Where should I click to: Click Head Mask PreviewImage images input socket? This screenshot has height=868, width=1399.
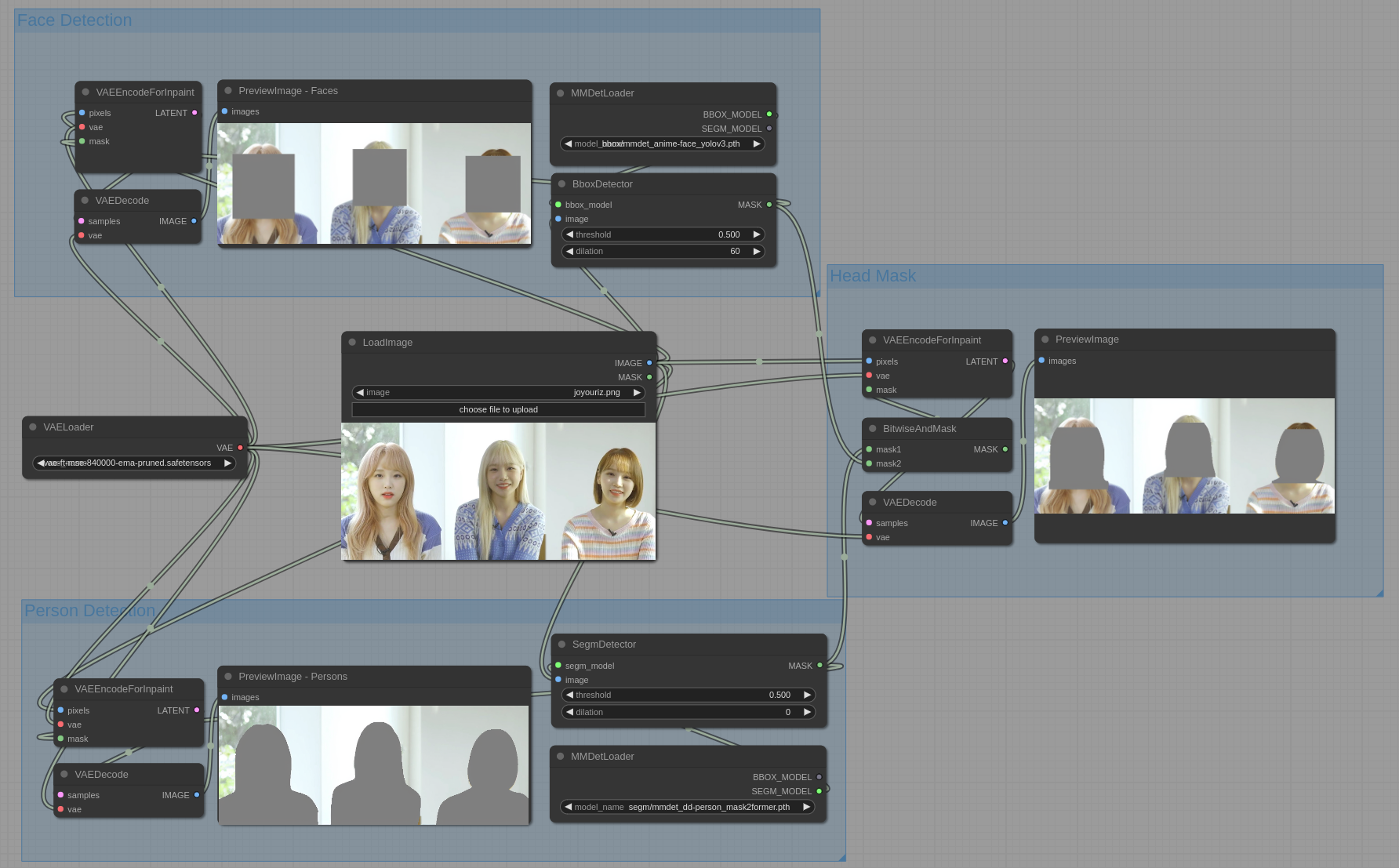coord(1041,361)
